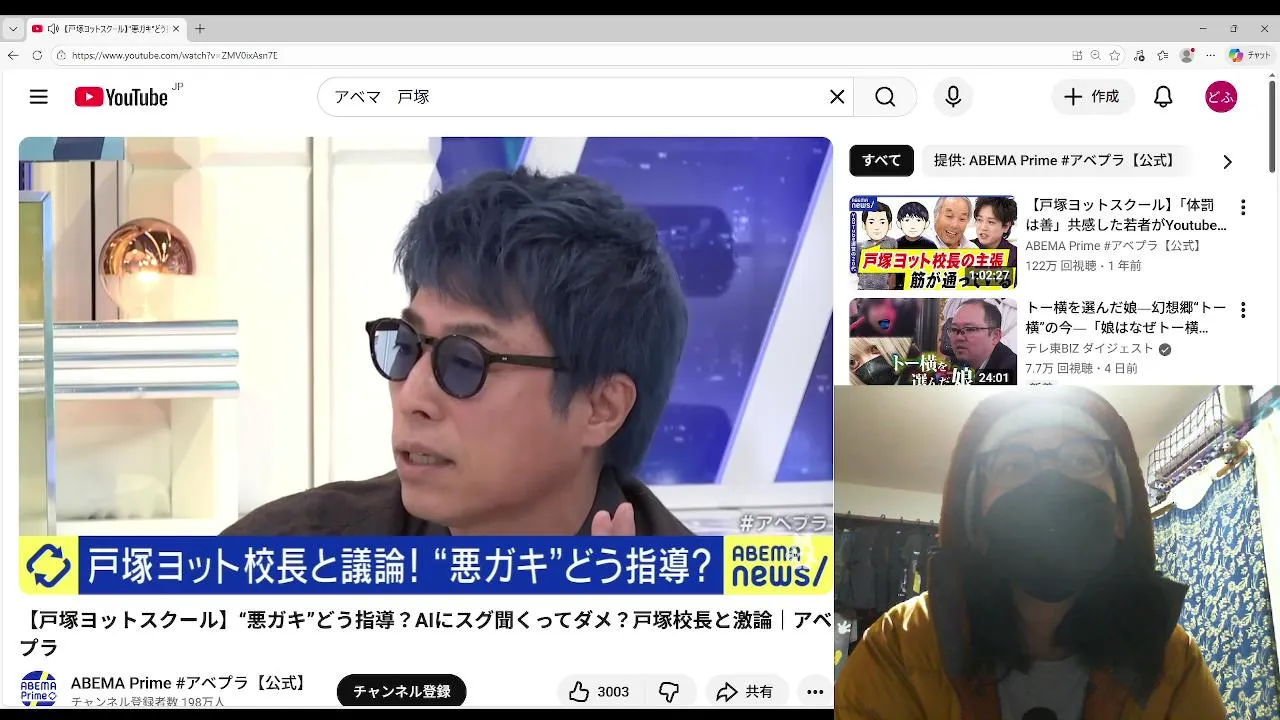Open トー横を選んだ娘 video title link
The height and width of the screenshot is (720, 1280).
tap(1126, 318)
